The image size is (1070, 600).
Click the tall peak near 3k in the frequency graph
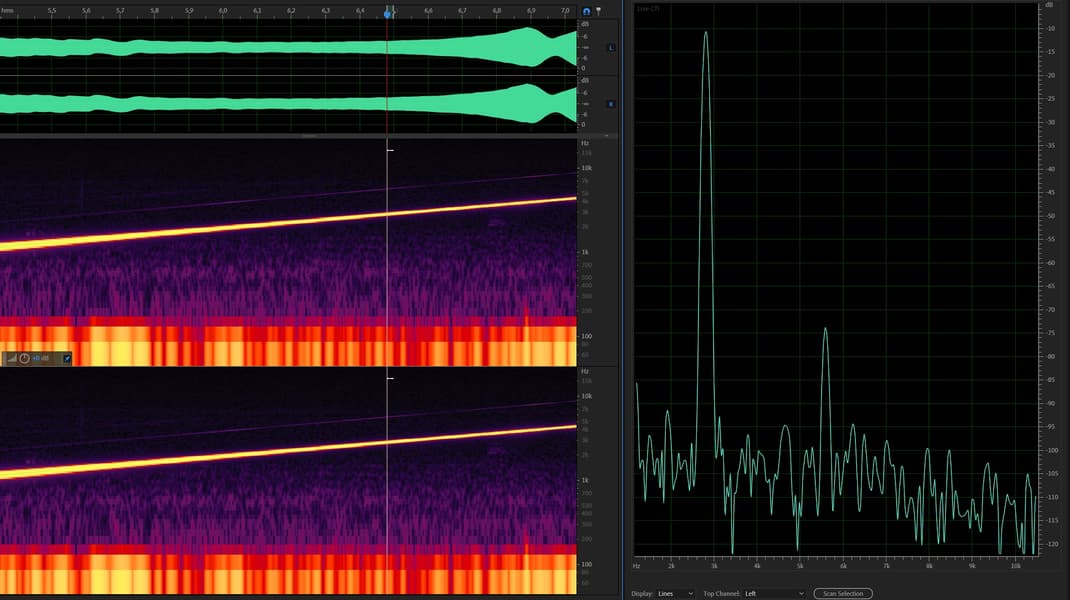tap(706, 34)
